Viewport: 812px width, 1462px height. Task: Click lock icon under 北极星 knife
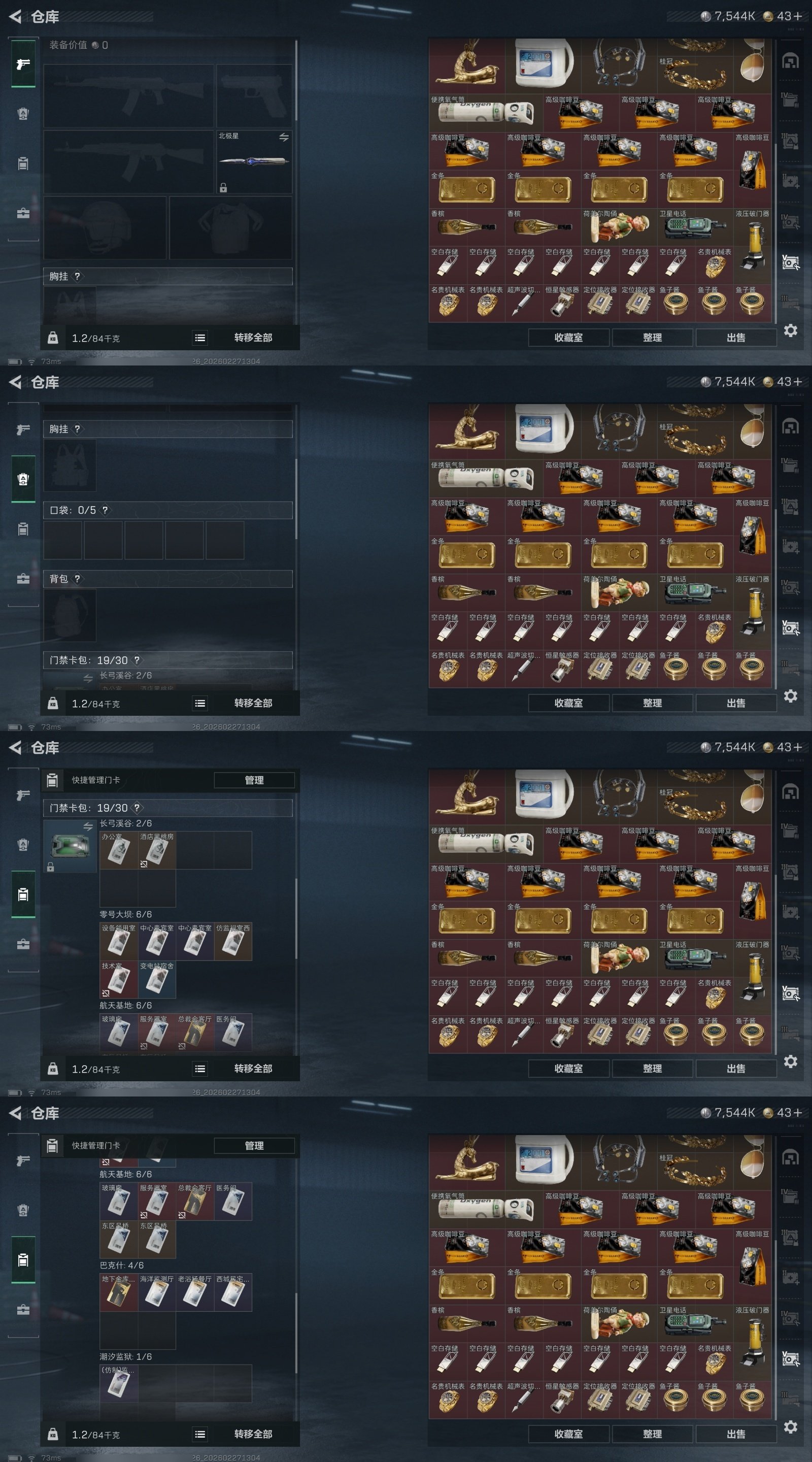[x=224, y=188]
